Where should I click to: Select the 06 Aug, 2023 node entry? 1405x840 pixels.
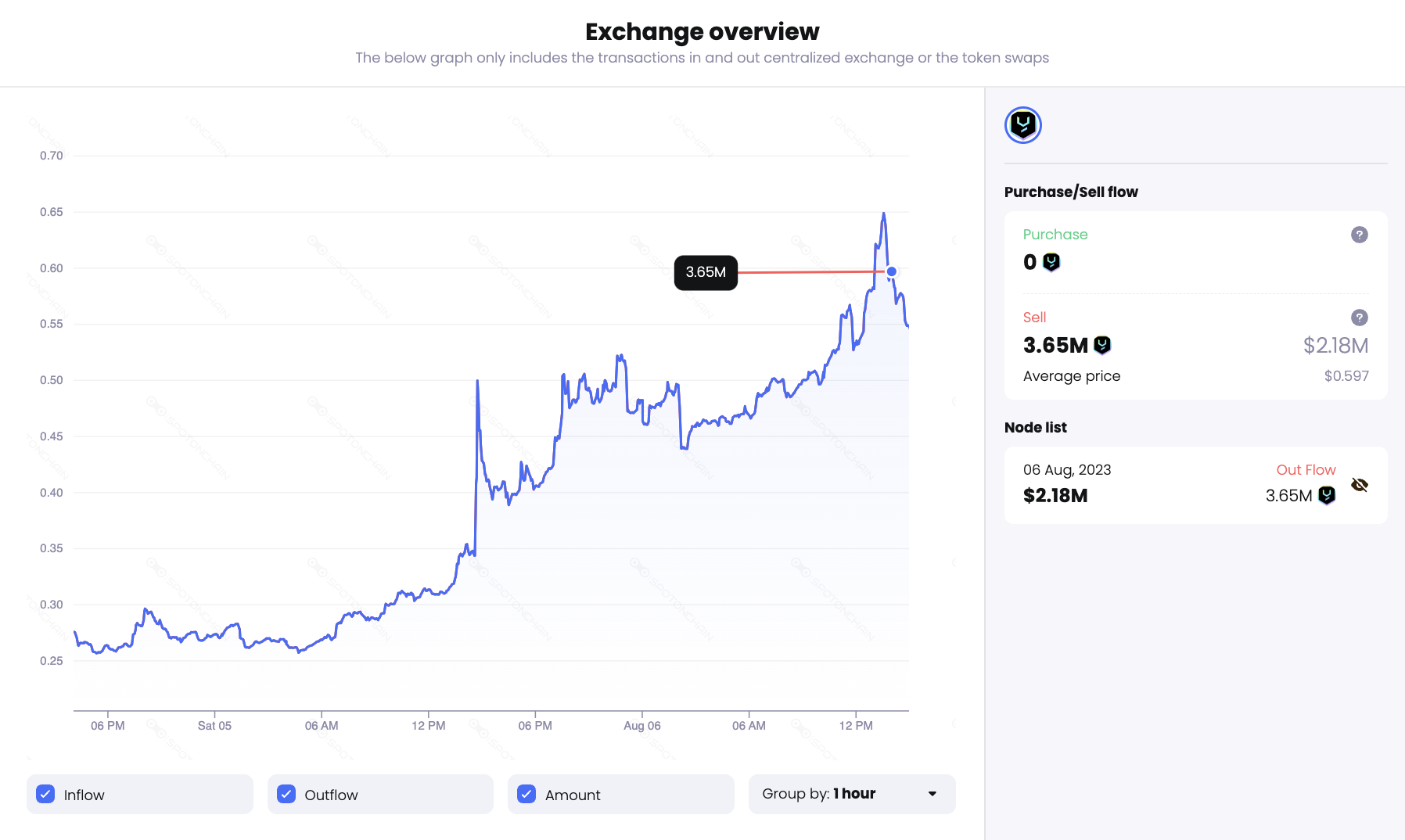click(1067, 469)
